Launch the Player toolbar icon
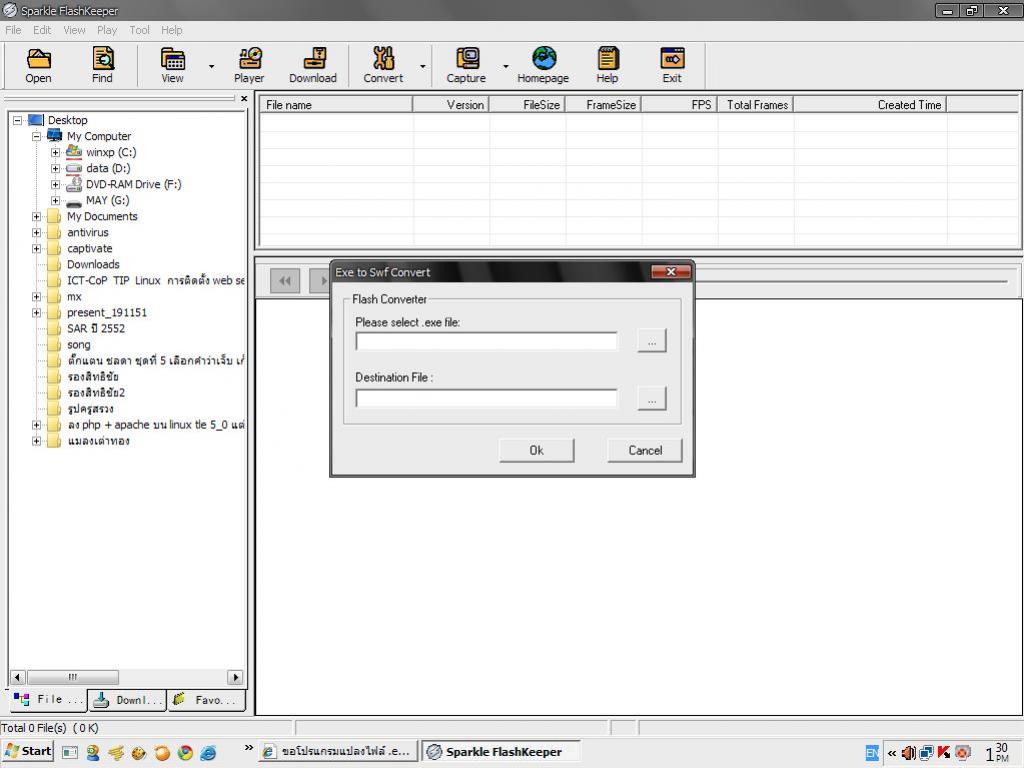 [x=249, y=65]
